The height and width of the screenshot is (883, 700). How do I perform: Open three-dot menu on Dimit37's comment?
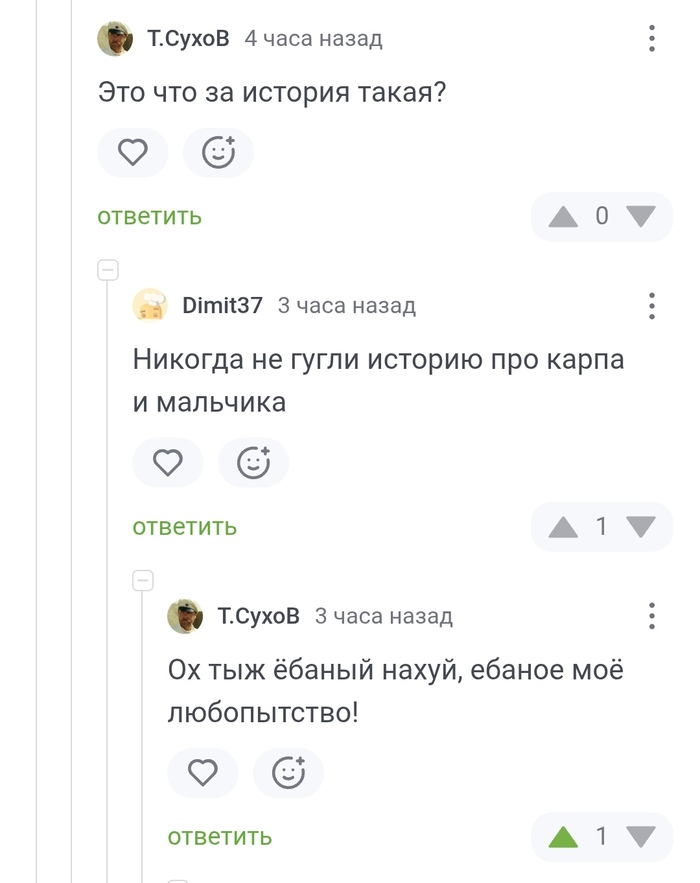(652, 306)
